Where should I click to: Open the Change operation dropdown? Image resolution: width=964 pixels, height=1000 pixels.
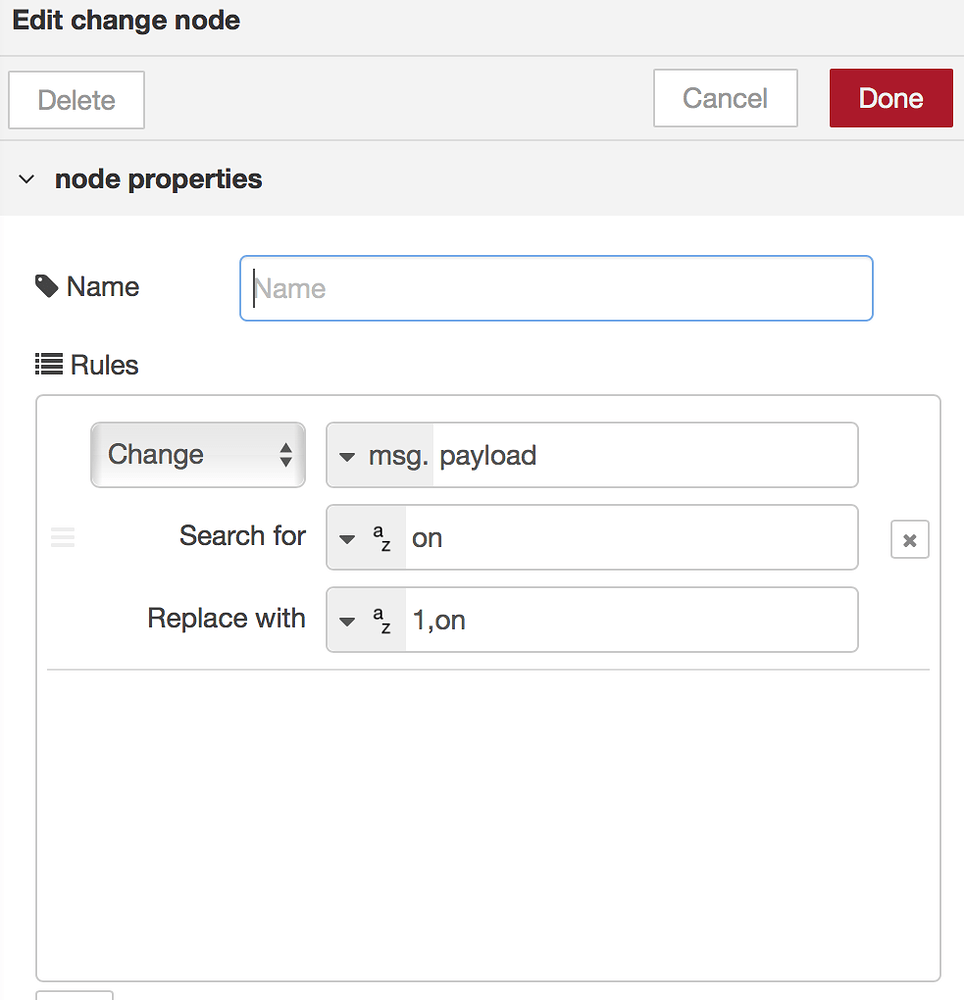(197, 454)
